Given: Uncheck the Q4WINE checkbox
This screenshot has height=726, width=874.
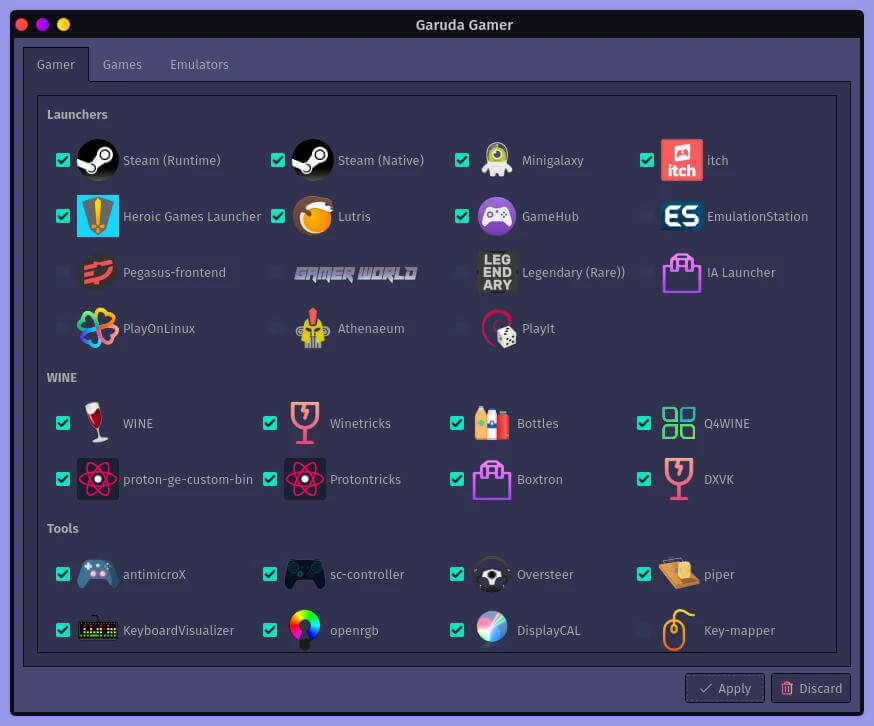Looking at the screenshot, I should [x=644, y=423].
